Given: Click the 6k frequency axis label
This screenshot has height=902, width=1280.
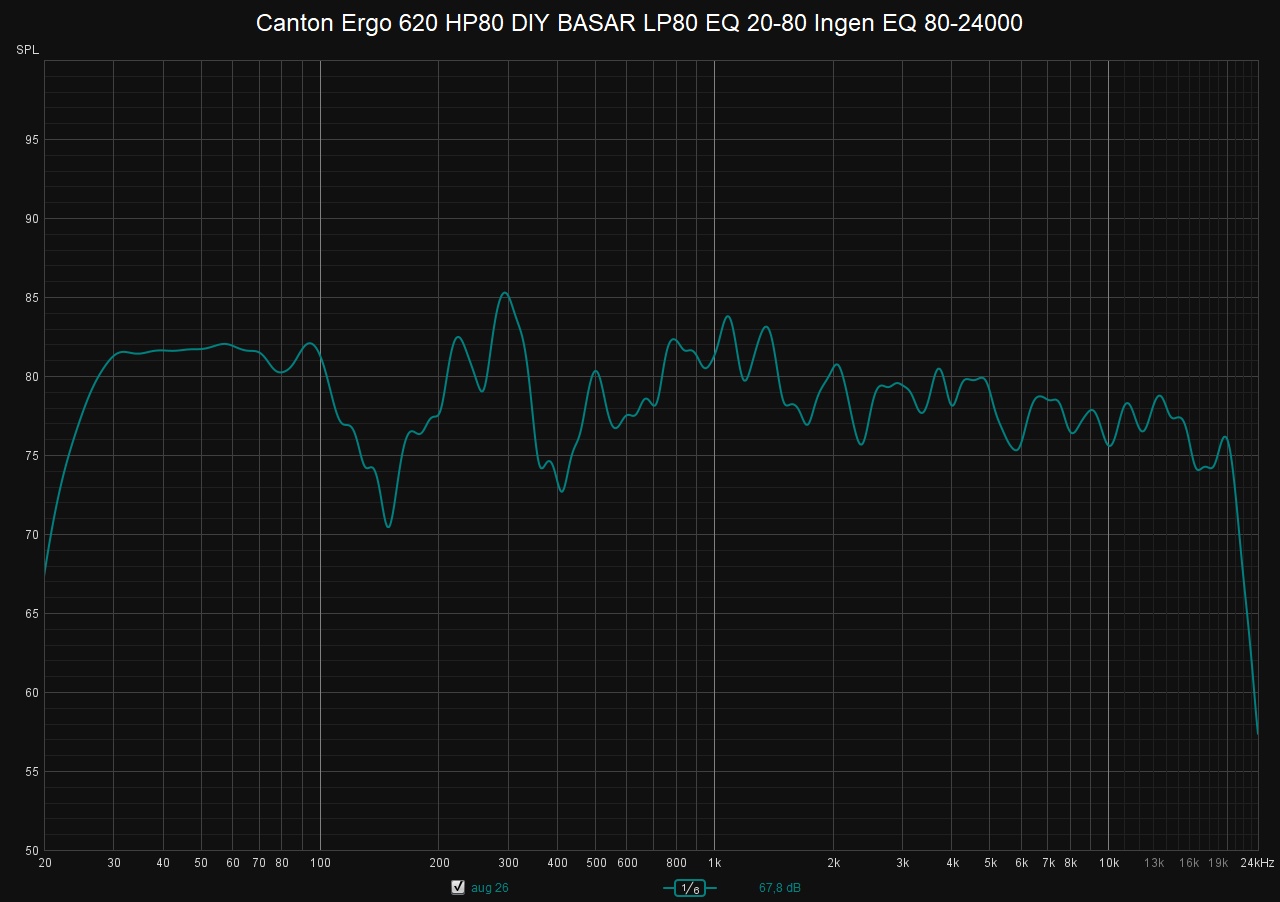Looking at the screenshot, I should click(x=1021, y=863).
